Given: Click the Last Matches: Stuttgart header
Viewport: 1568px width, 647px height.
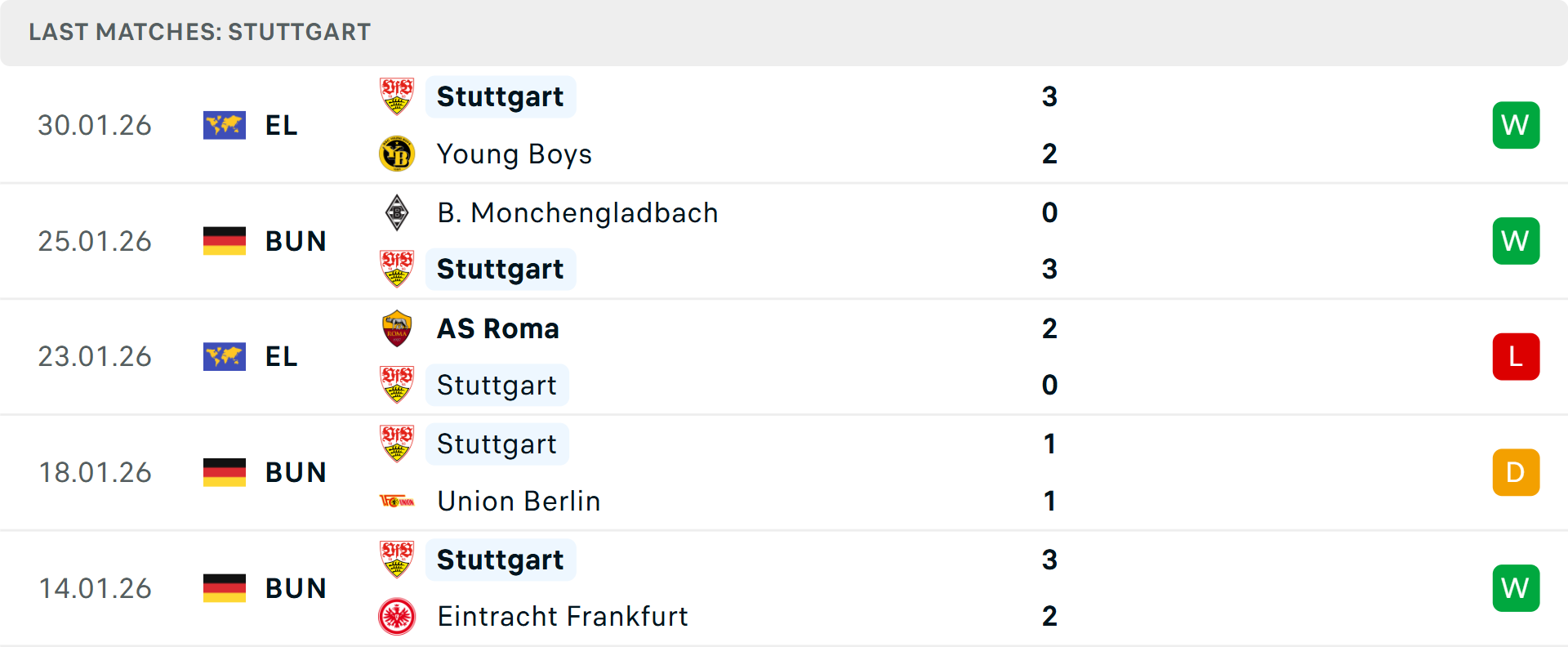Looking at the screenshot, I should click(x=199, y=32).
